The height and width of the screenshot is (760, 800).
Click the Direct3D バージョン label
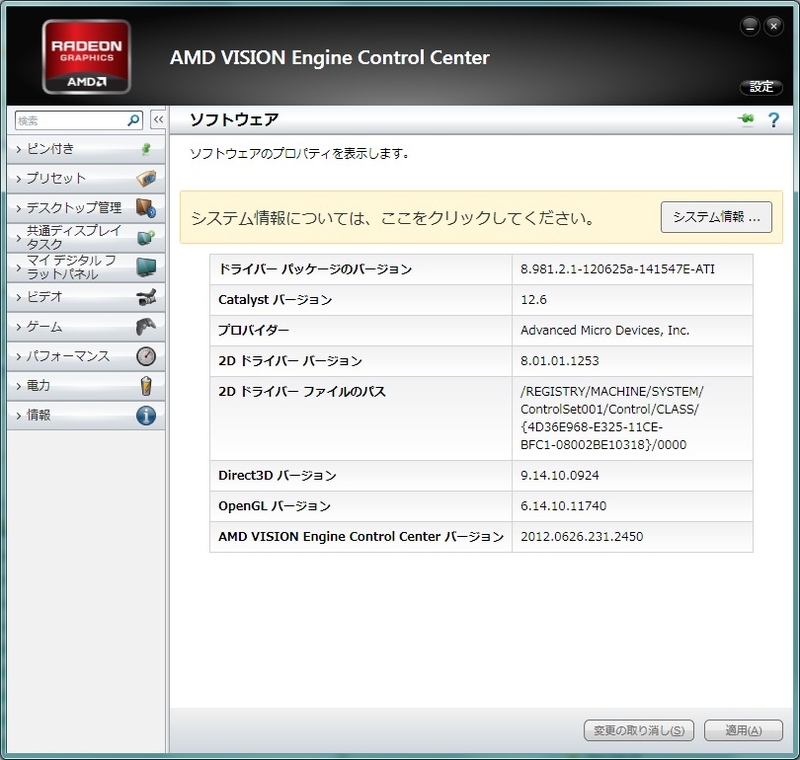[x=277, y=475]
